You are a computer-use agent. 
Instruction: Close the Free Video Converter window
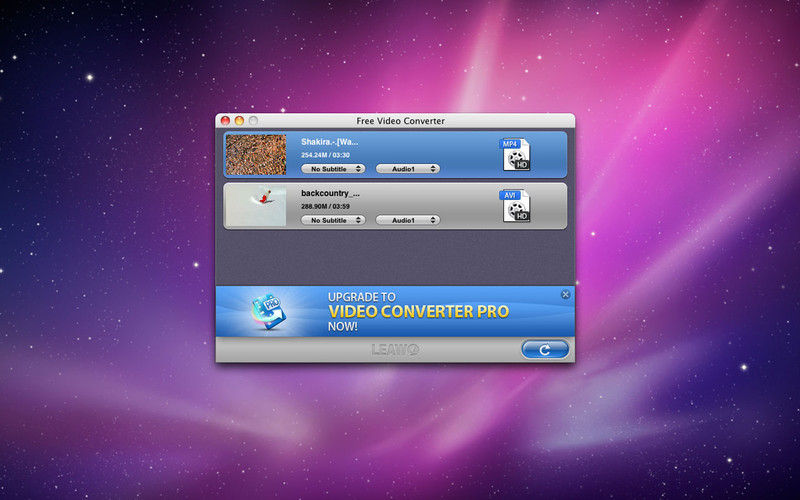(225, 121)
